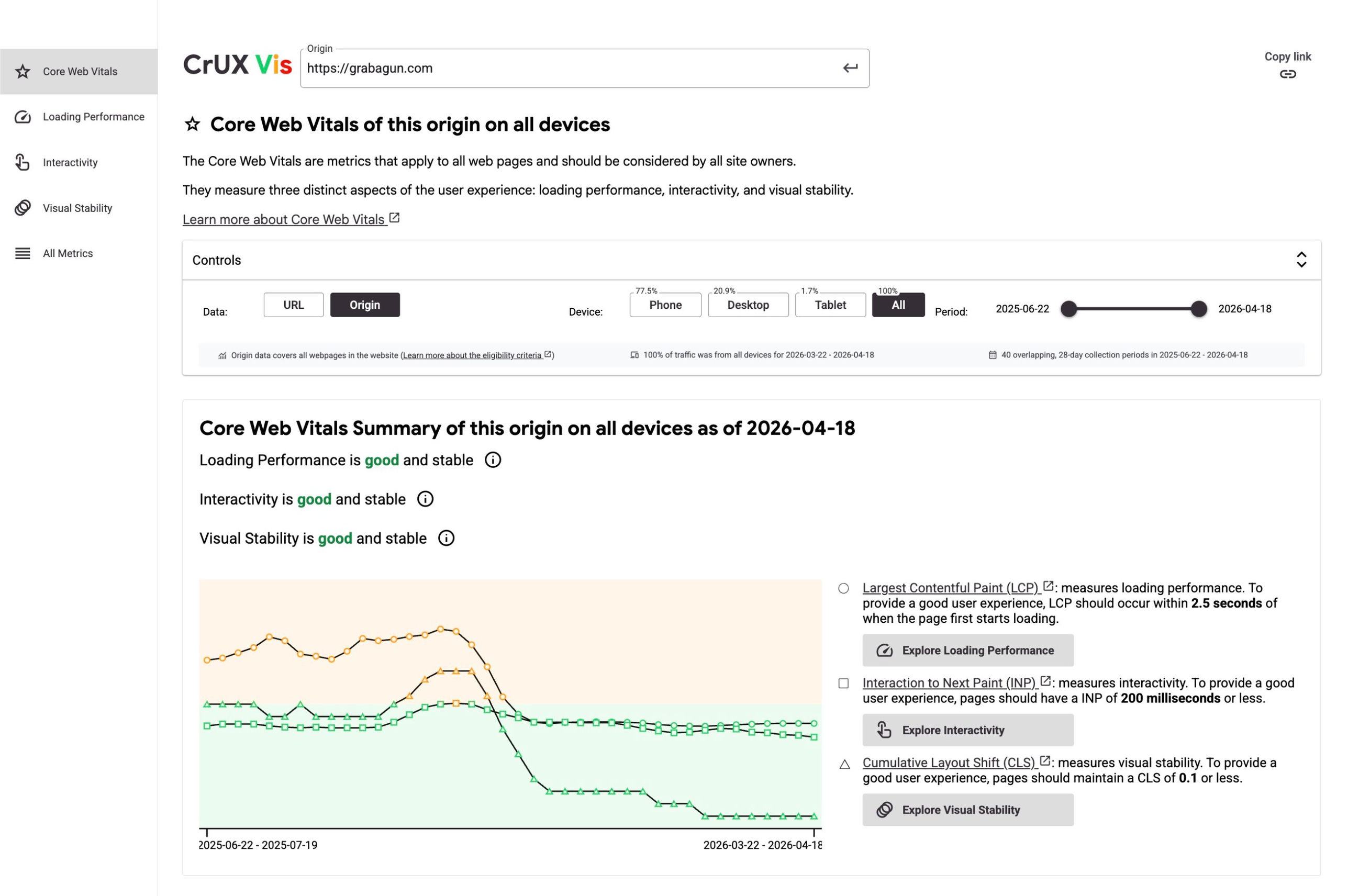The width and height of the screenshot is (1348, 896).
Task: Select the Phone device filter
Action: click(x=664, y=305)
